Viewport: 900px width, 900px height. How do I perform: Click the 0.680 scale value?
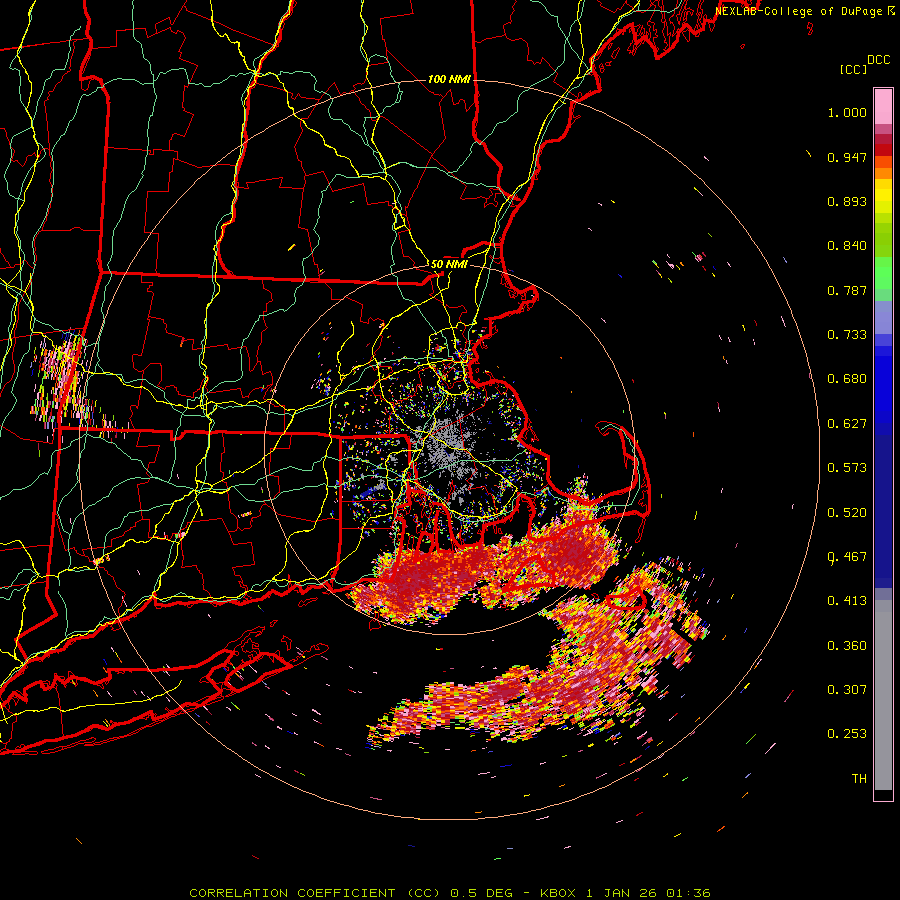pyautogui.click(x=847, y=379)
